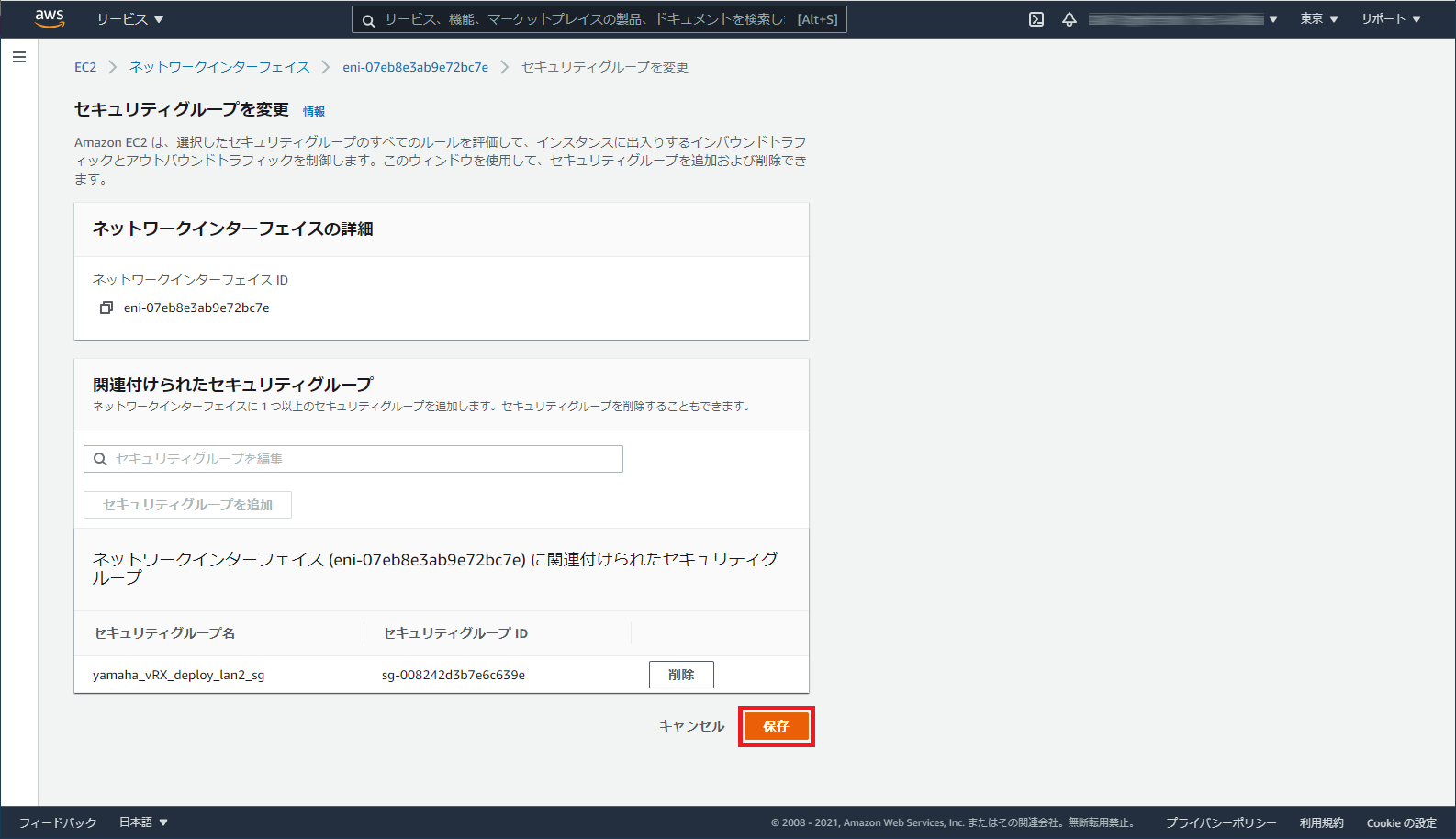Go to EC2 breadcrumb link
1456x839 pixels.
(x=85, y=67)
